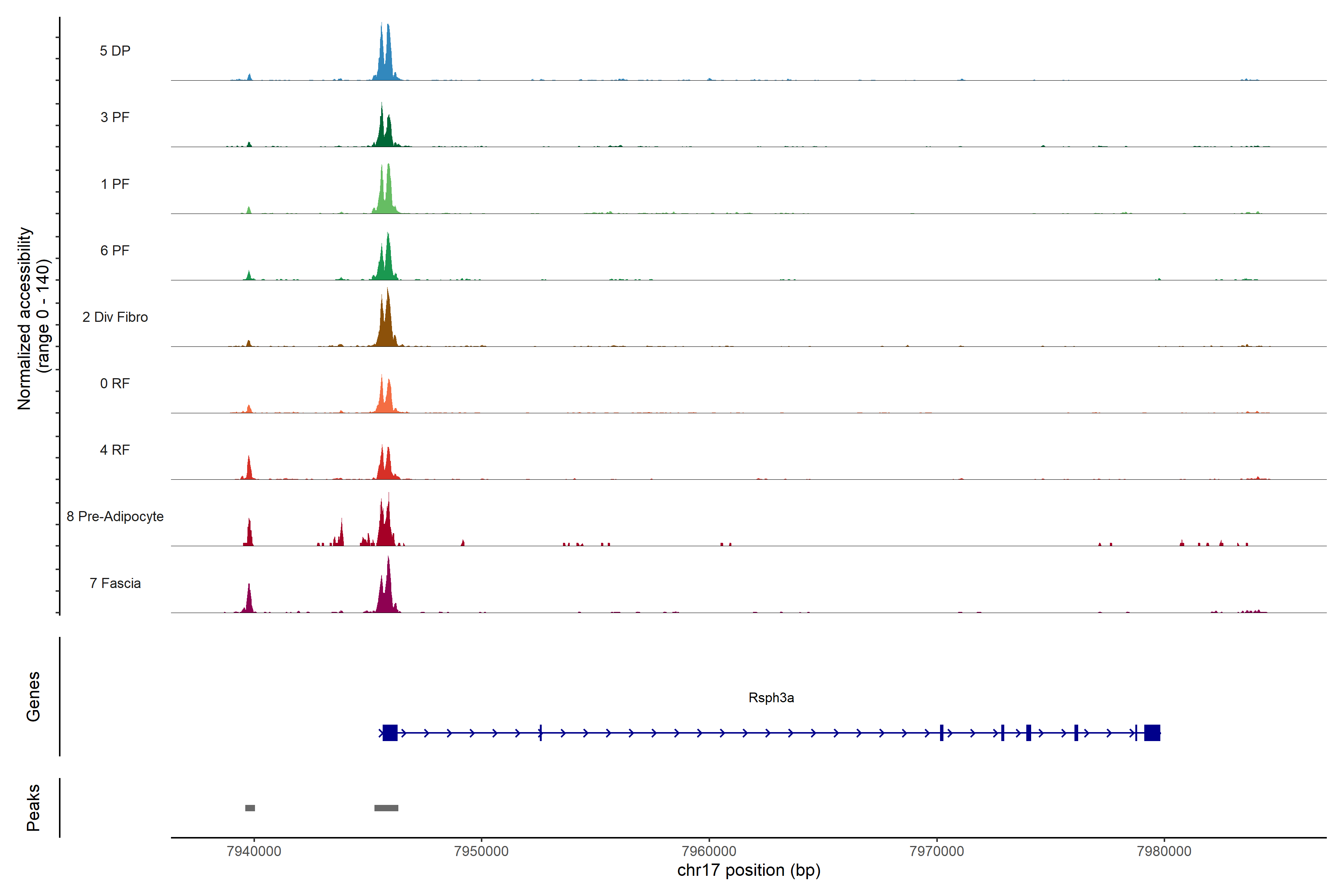Click the 2 Div Fibro label
The width and height of the screenshot is (1344, 896).
click(115, 317)
